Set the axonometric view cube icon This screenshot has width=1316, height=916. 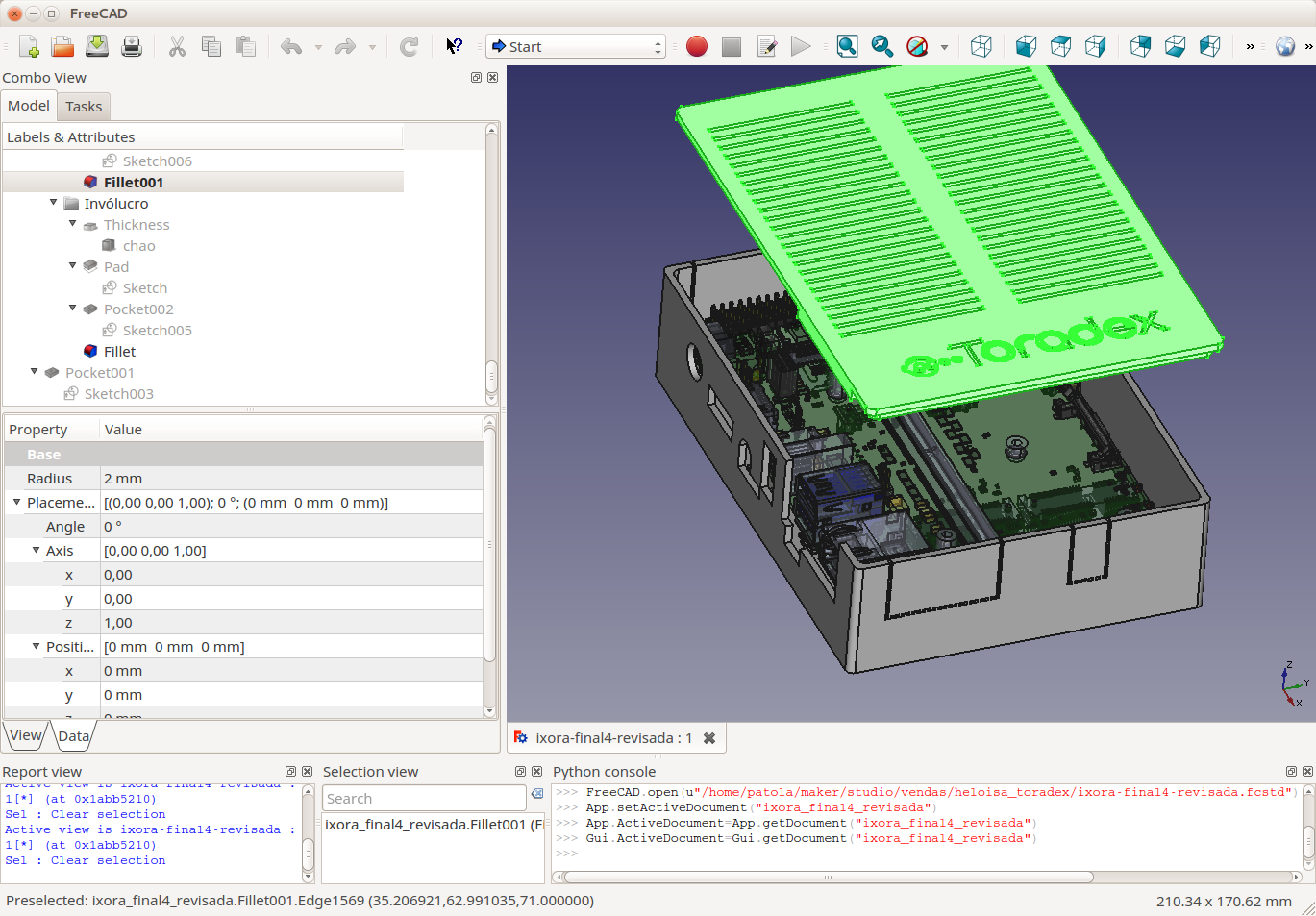[x=981, y=46]
